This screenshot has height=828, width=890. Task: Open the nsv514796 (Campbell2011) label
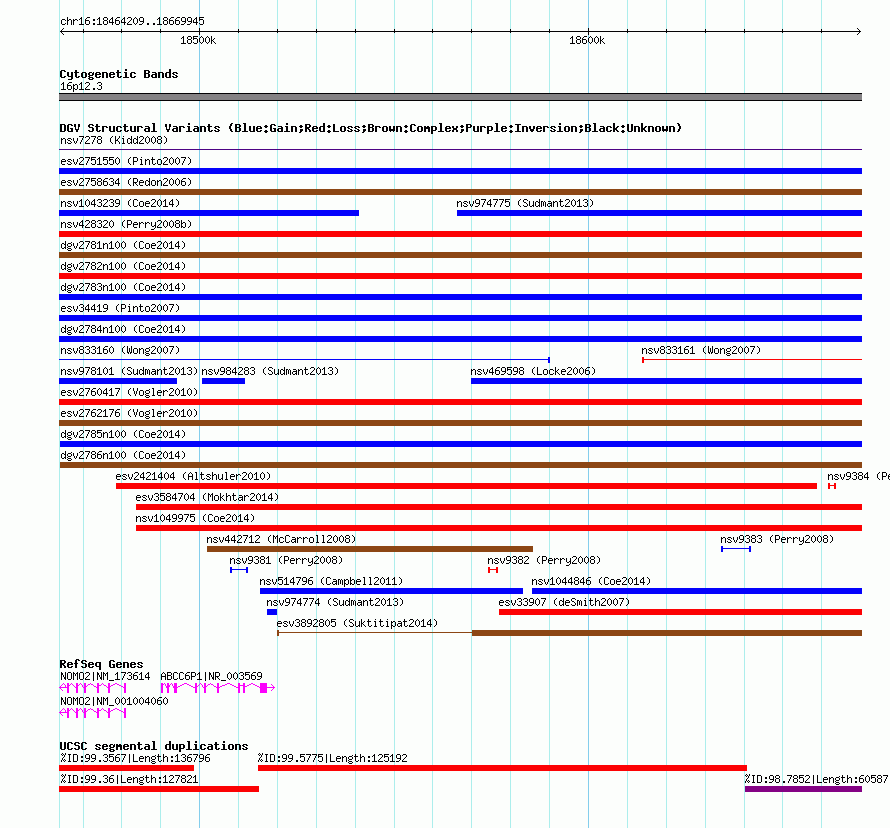(x=331, y=581)
